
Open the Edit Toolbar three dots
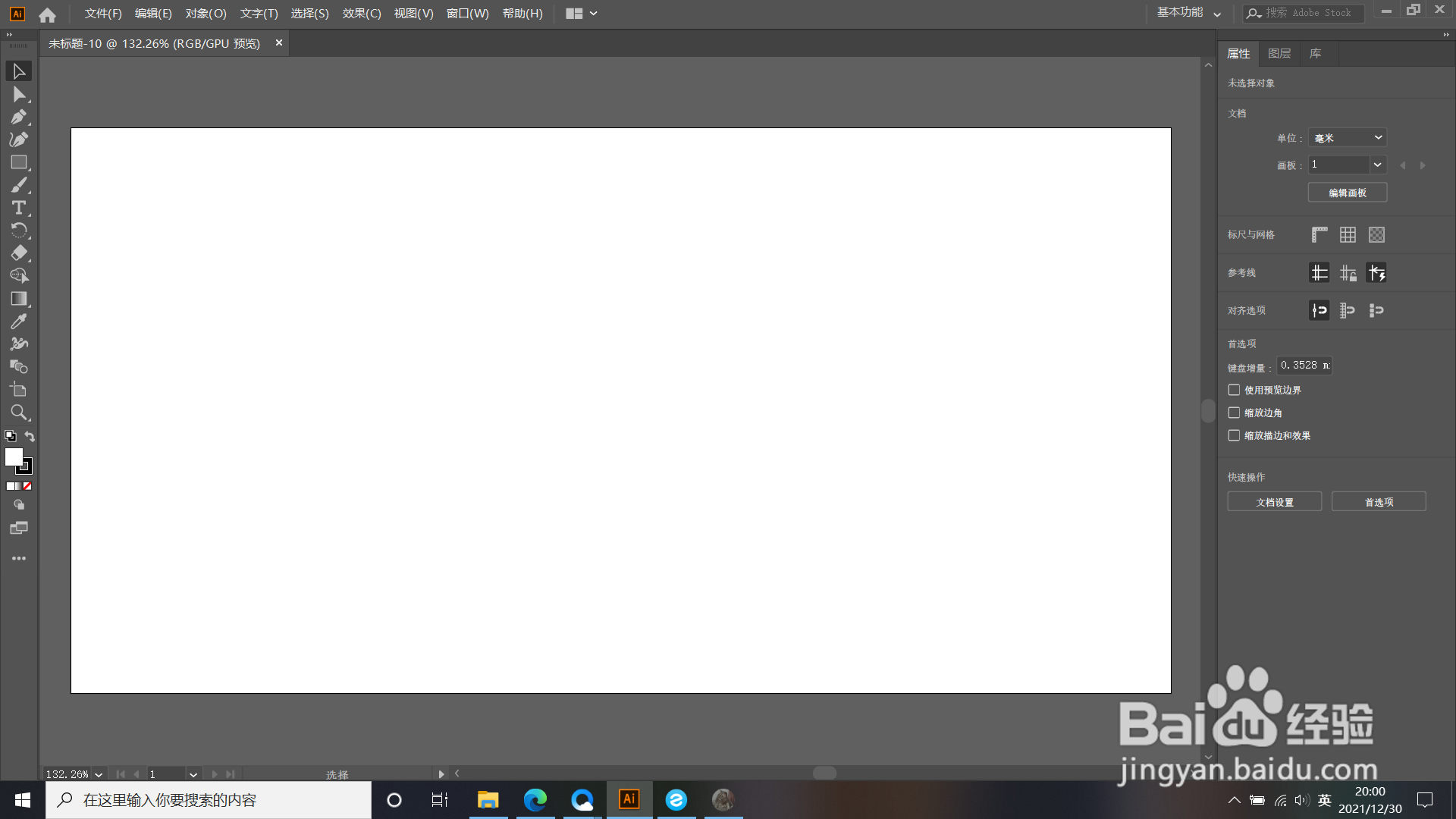pos(19,558)
